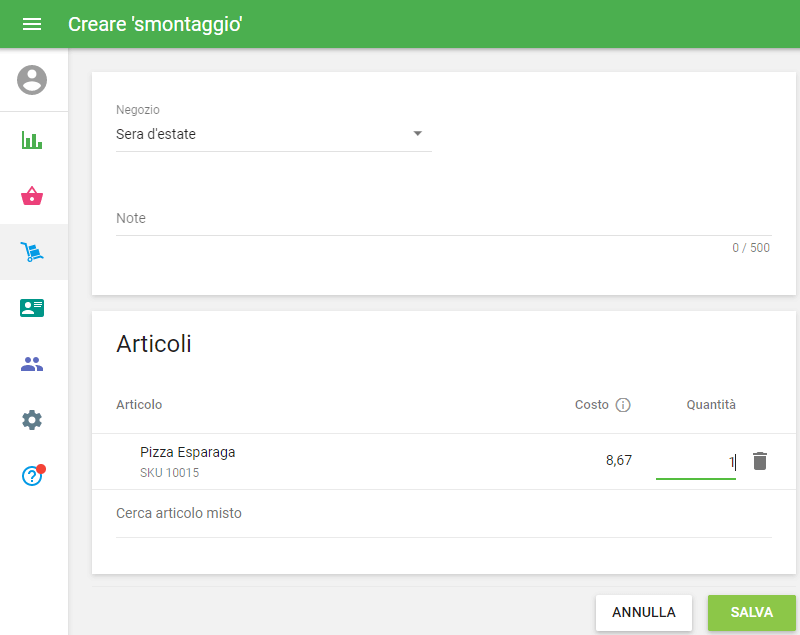
Task: Open the customers people section
Action: (32, 364)
